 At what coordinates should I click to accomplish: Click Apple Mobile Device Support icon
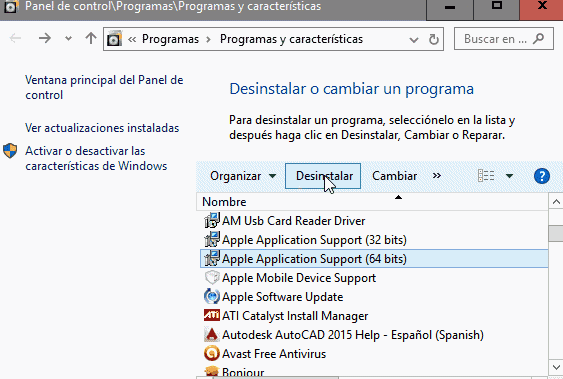212,277
